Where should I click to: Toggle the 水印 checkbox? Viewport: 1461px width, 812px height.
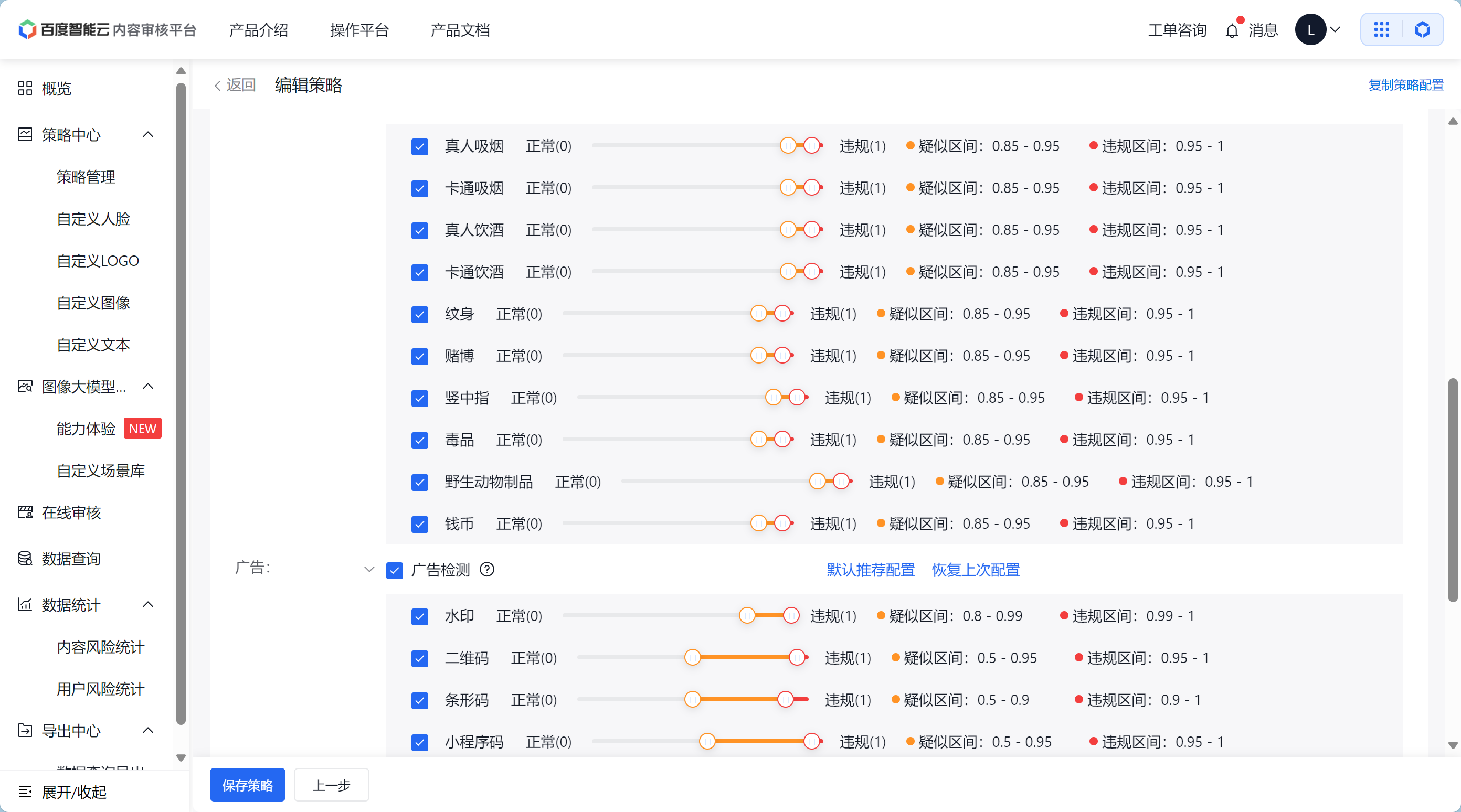tap(420, 616)
